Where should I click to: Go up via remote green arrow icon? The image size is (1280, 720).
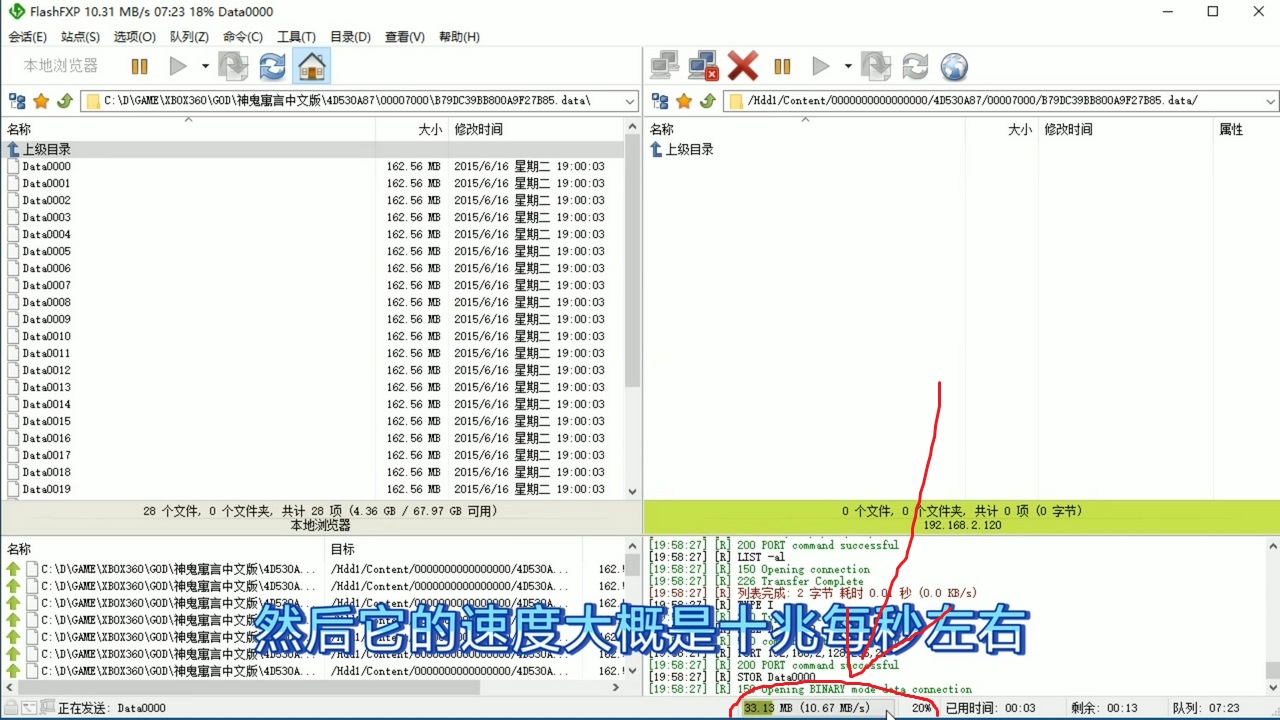tap(708, 101)
